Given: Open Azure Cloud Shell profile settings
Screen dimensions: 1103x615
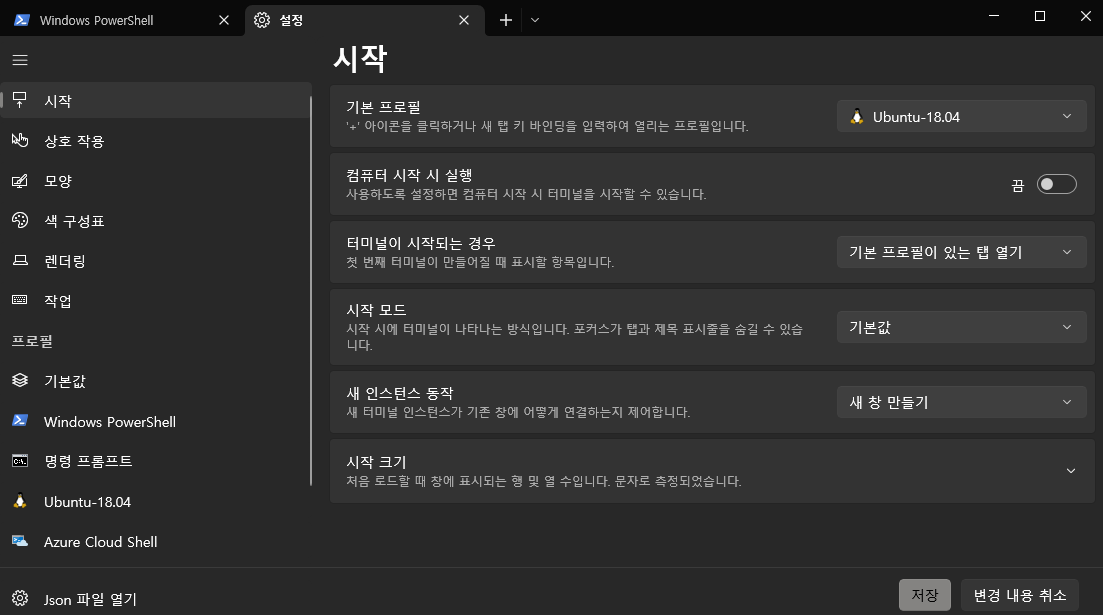Looking at the screenshot, I should click(x=155, y=542).
